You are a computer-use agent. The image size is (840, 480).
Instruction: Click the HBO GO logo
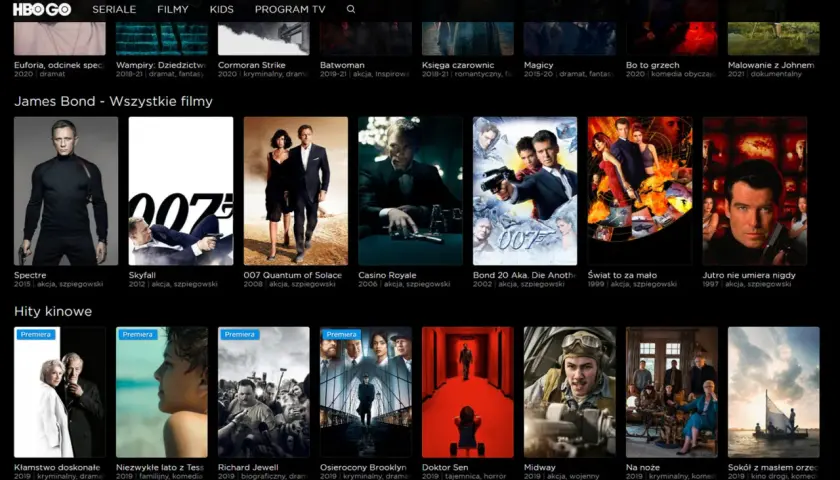(x=42, y=9)
